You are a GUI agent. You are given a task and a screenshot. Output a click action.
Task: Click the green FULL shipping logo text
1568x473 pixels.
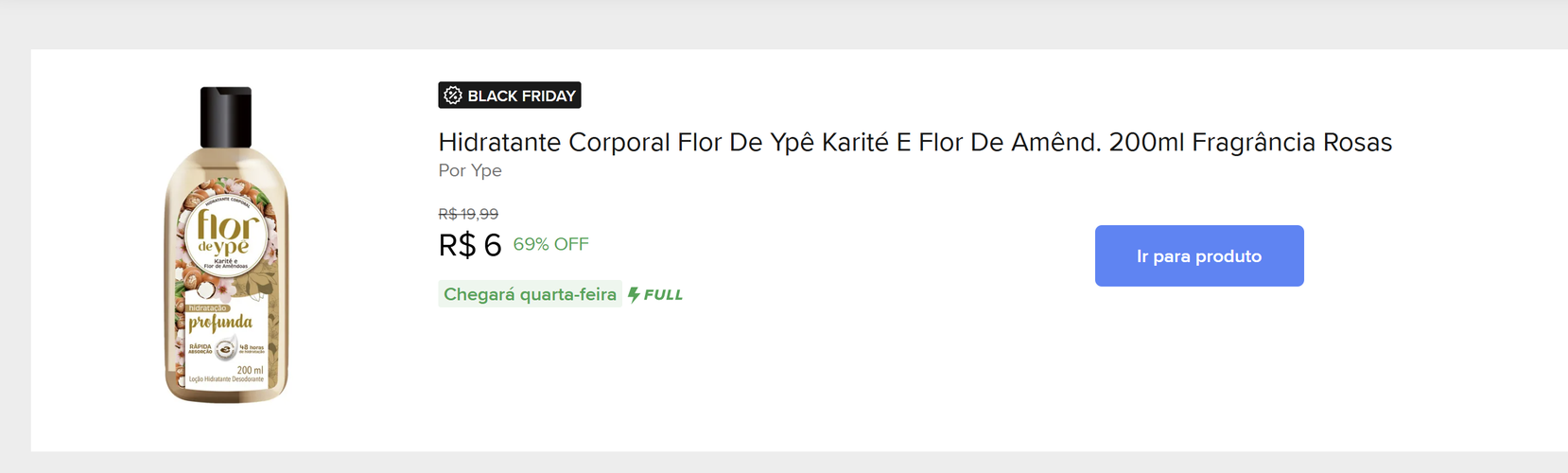pyautogui.click(x=663, y=295)
